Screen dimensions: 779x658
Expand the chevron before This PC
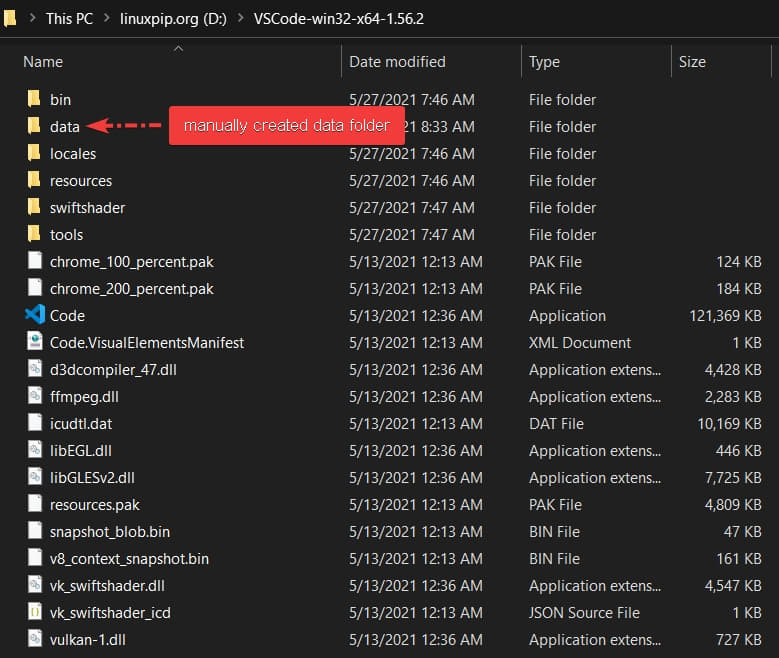(32, 18)
